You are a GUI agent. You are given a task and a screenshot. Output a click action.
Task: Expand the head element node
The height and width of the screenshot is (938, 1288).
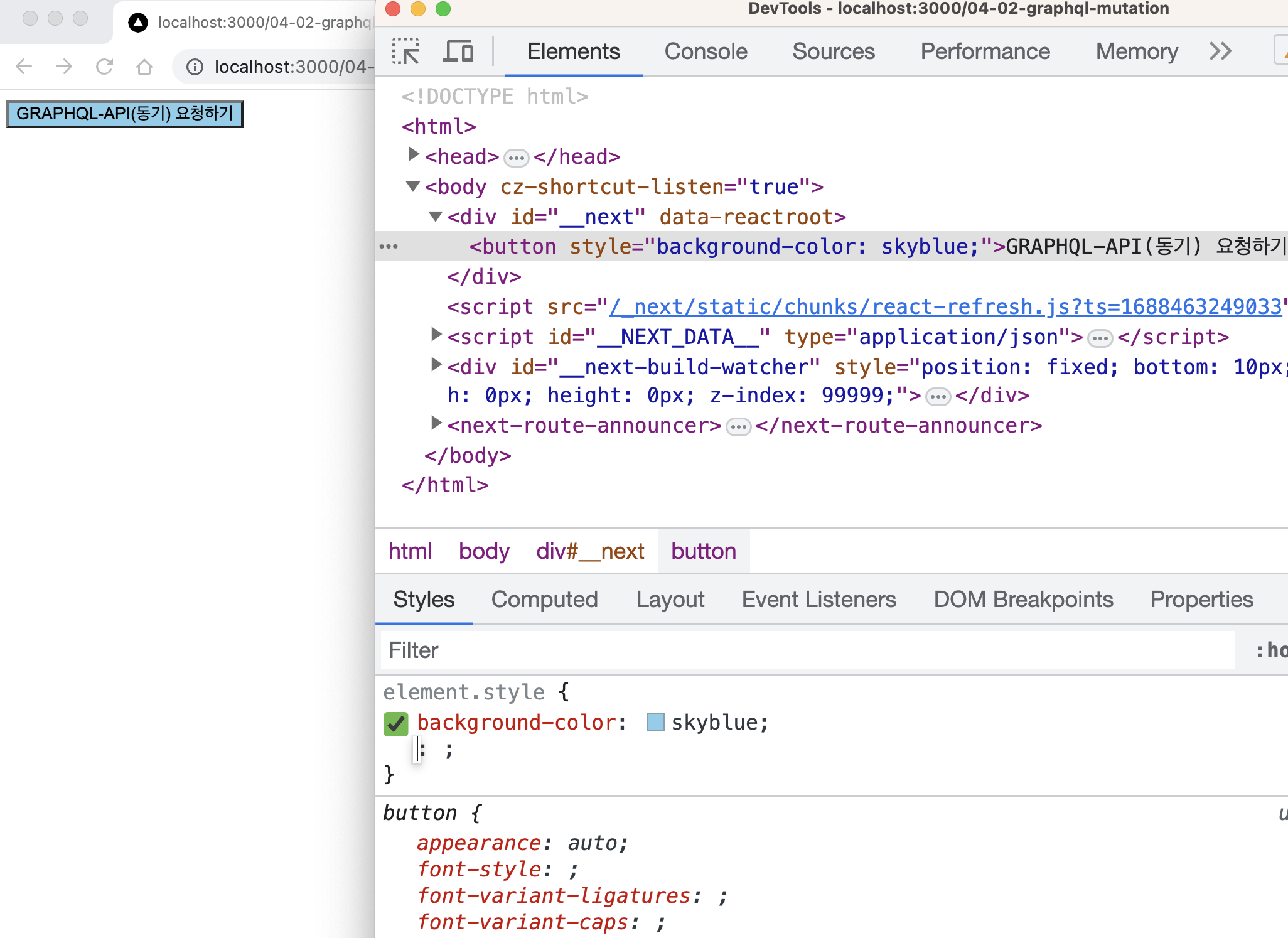coord(413,154)
